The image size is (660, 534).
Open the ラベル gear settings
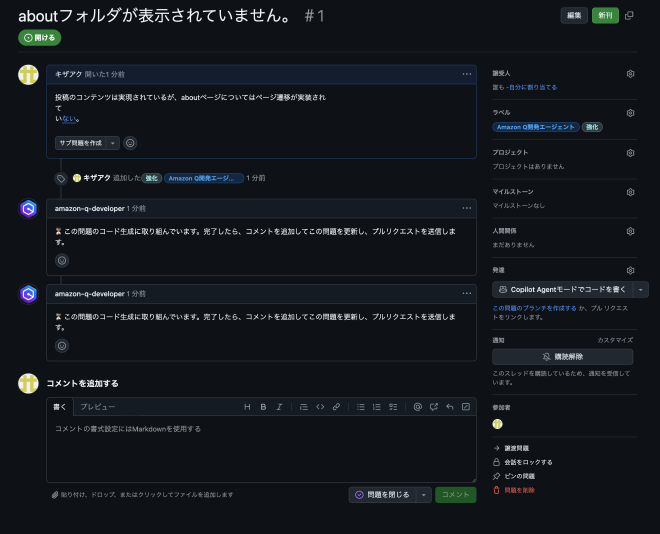tap(630, 113)
